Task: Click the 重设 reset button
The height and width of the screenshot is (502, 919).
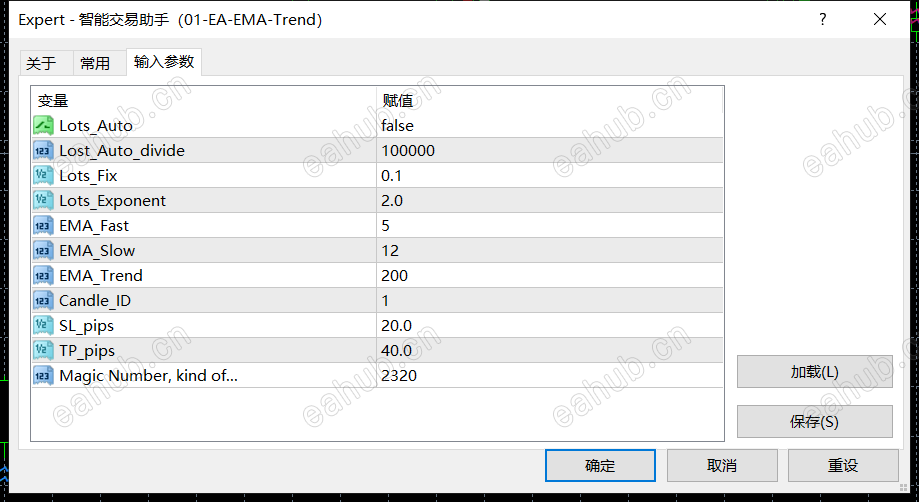Action: [x=843, y=466]
